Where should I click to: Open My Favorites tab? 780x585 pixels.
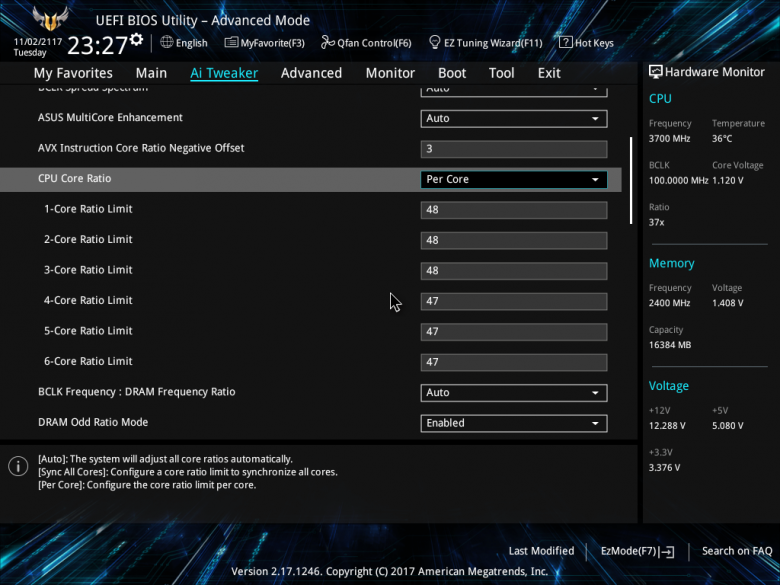pos(73,73)
